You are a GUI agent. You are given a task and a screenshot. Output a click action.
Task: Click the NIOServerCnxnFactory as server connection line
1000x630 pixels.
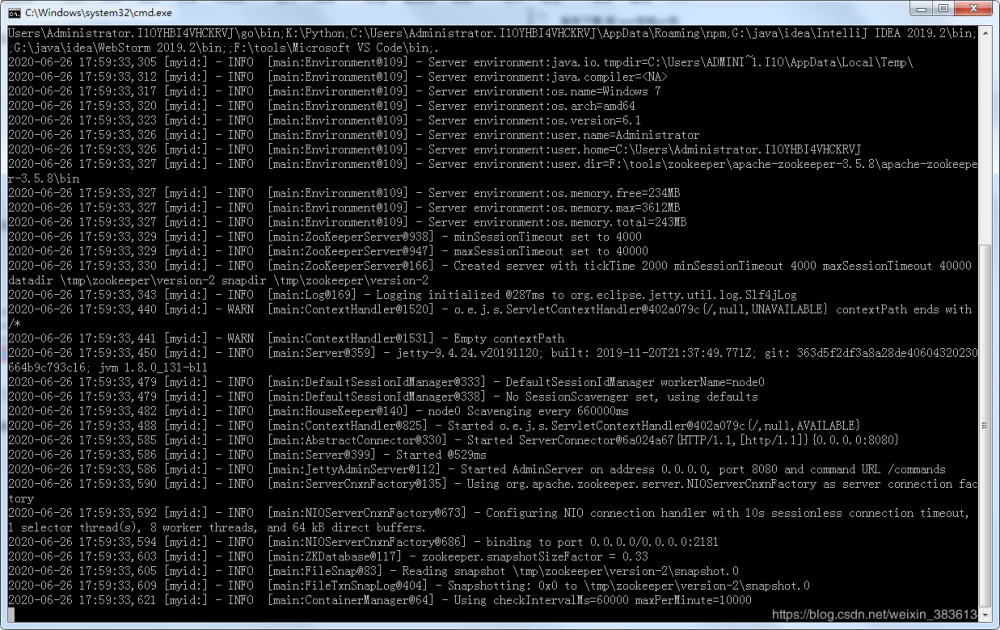(492, 484)
